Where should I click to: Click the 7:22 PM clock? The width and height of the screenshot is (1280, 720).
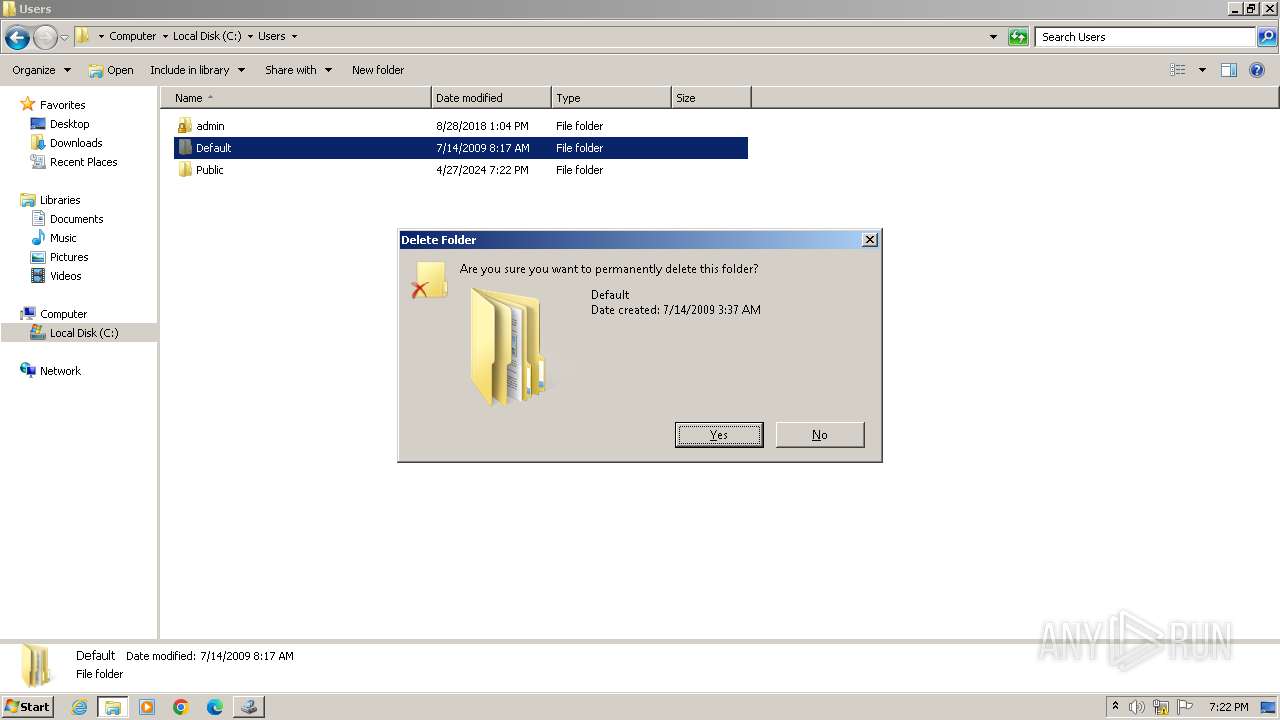pos(1228,707)
